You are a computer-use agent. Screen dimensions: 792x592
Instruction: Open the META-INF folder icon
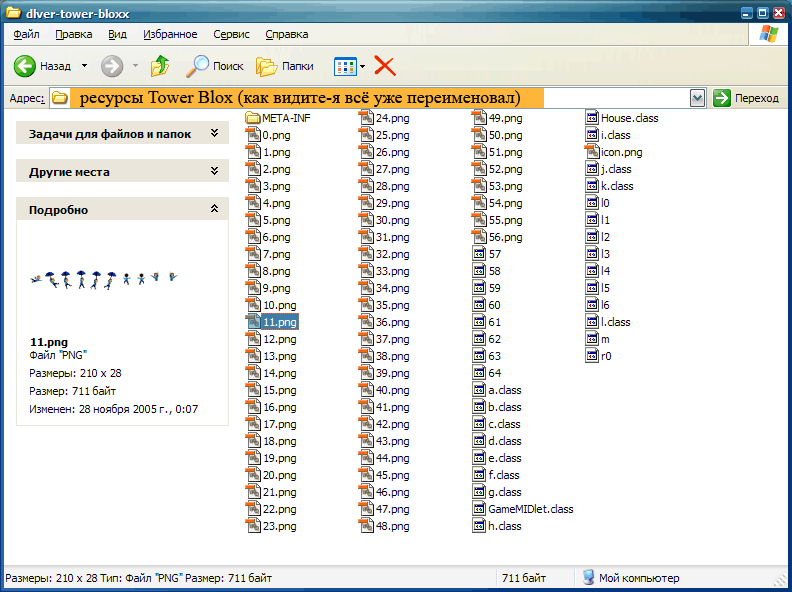click(252, 118)
